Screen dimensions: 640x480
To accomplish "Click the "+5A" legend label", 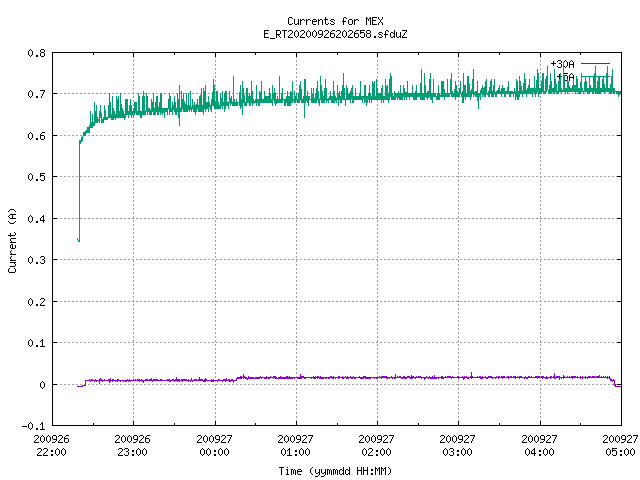I will coord(565,77).
